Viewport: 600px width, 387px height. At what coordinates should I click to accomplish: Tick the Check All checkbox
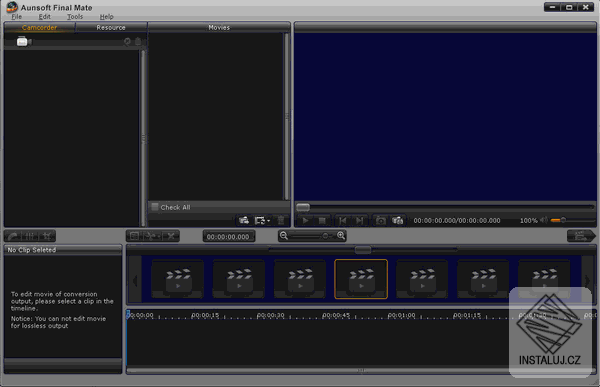pos(155,207)
